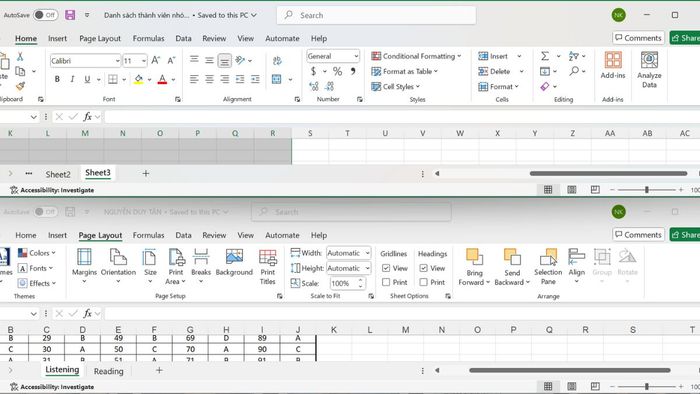
Task: Open the Delete cells button
Action: pos(495,71)
